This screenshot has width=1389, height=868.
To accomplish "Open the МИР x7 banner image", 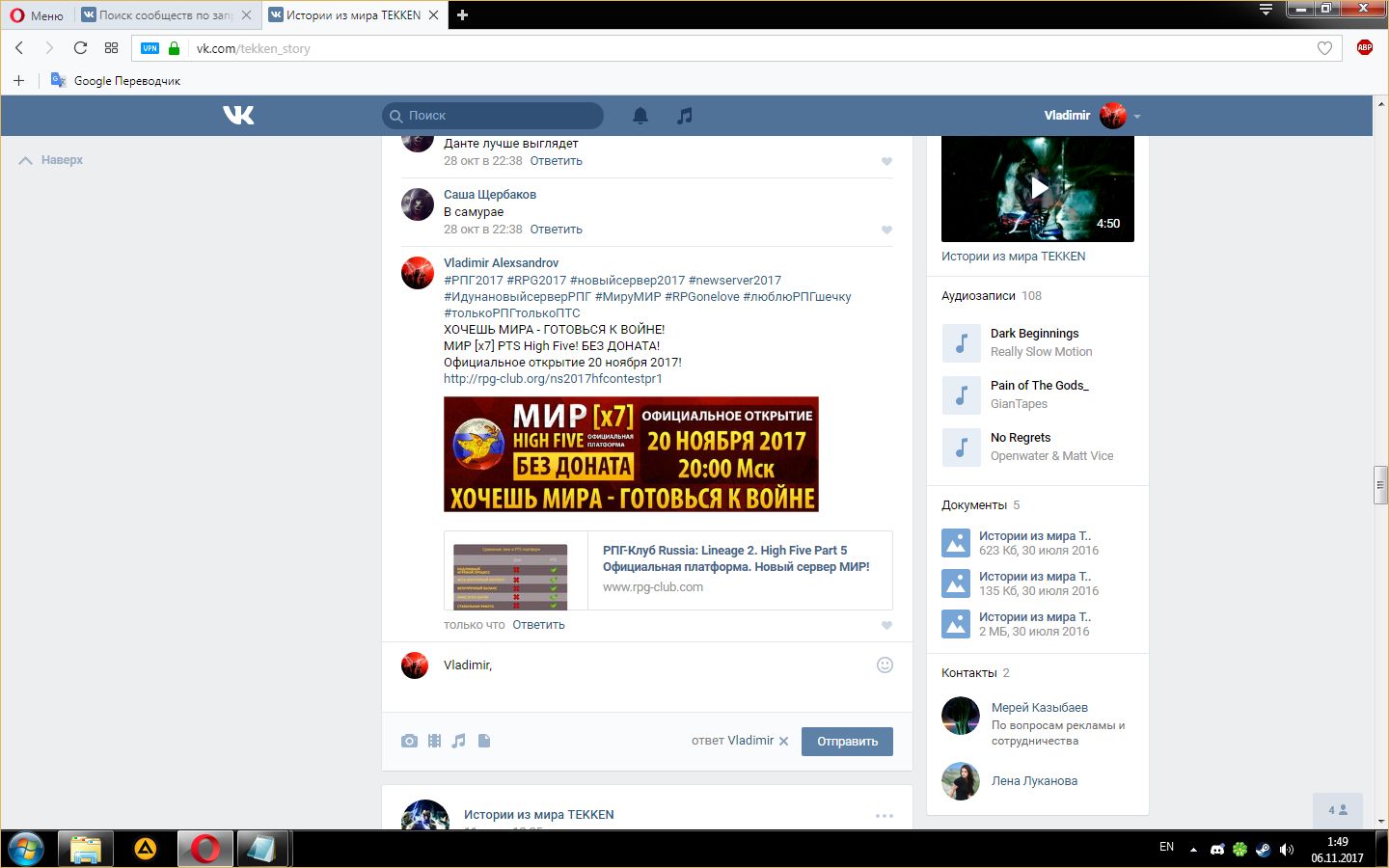I will [631, 454].
